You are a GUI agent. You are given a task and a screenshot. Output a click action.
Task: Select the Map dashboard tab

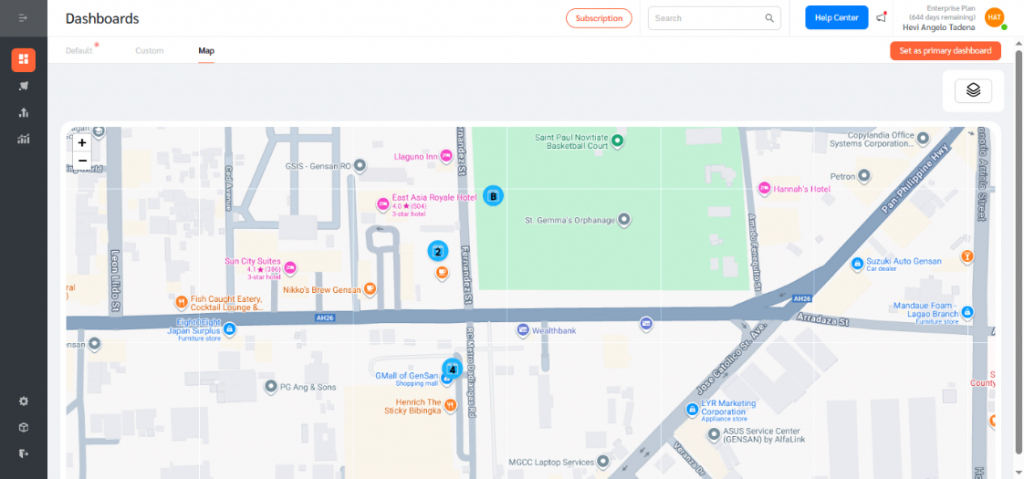(x=206, y=51)
